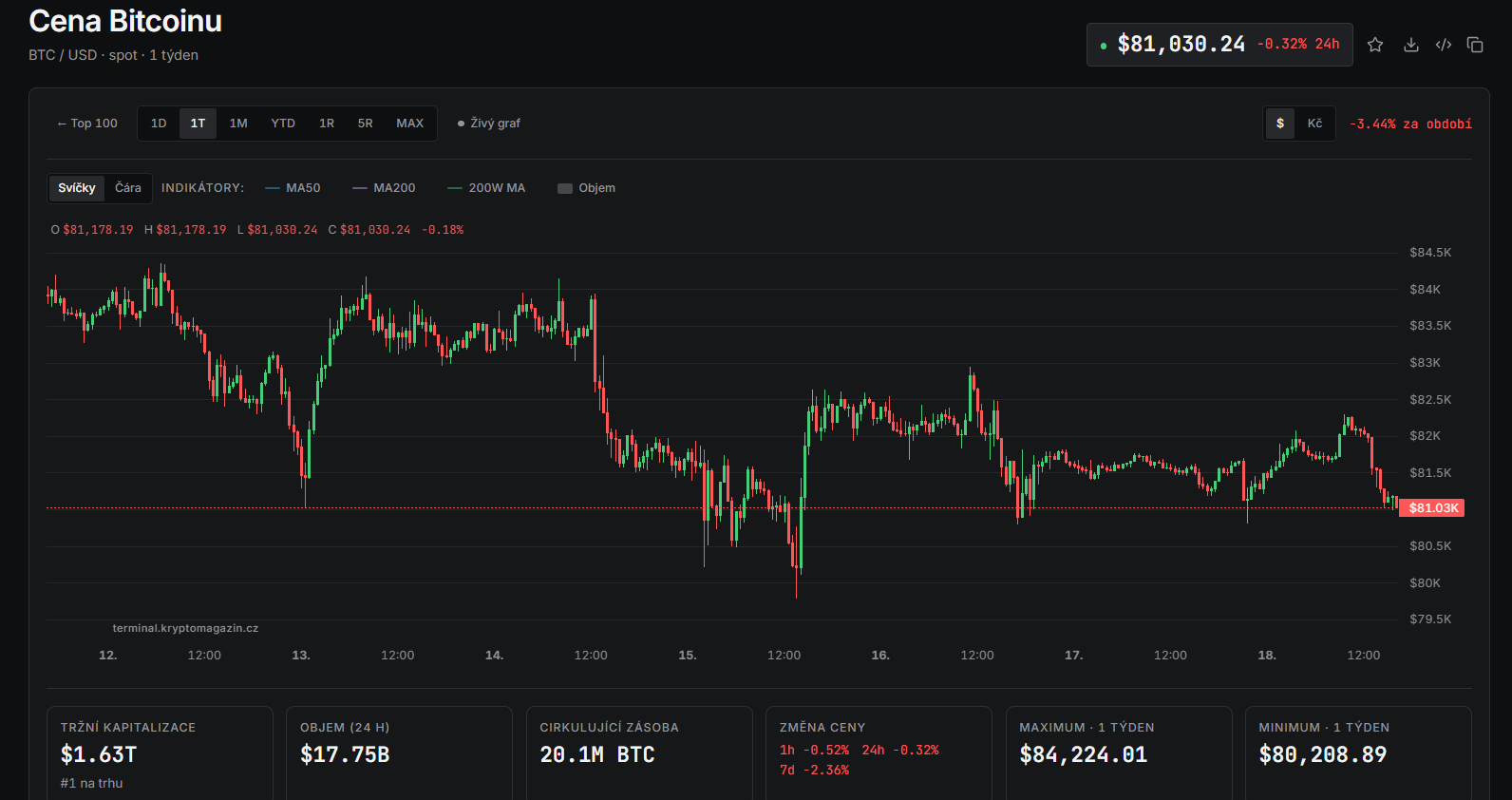Toggle the MA200 indicator
Screen dimensions: 1512x800
pos(384,188)
